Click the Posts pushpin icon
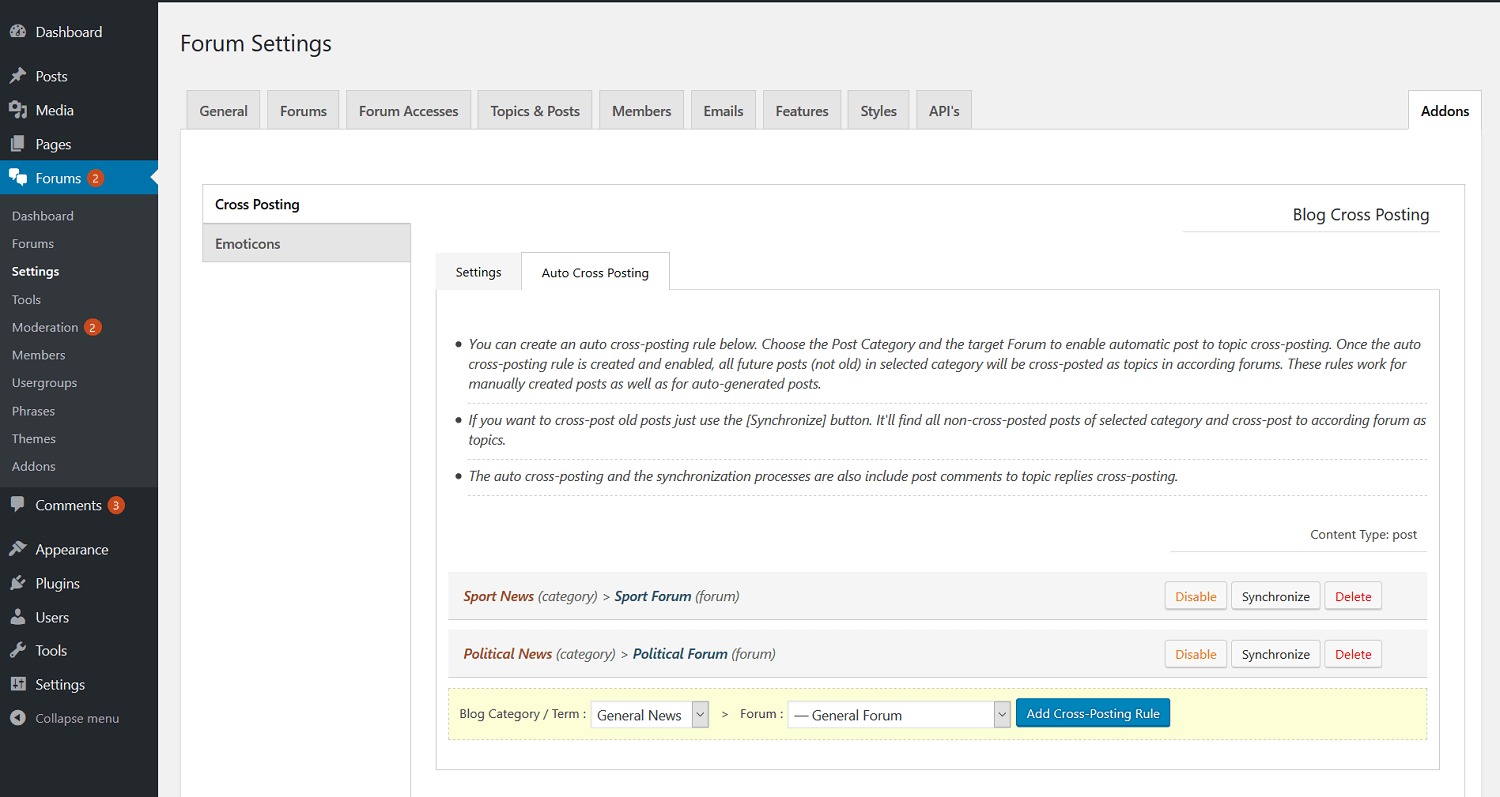The height and width of the screenshot is (797, 1500). pos(18,76)
